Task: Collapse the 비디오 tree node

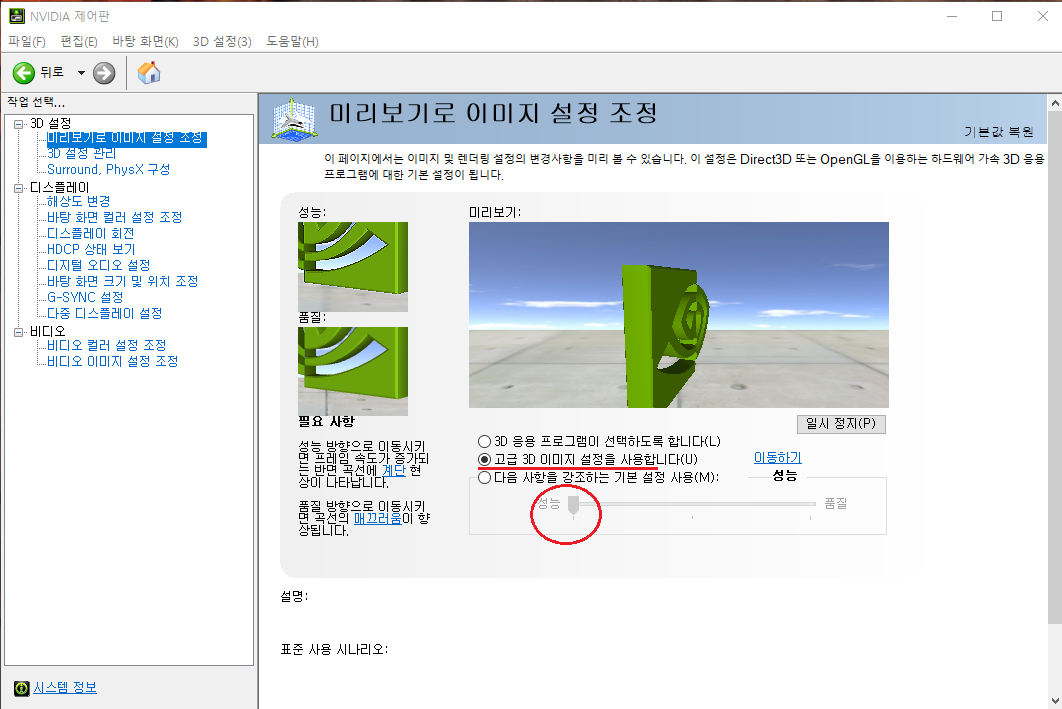Action: tap(18, 332)
